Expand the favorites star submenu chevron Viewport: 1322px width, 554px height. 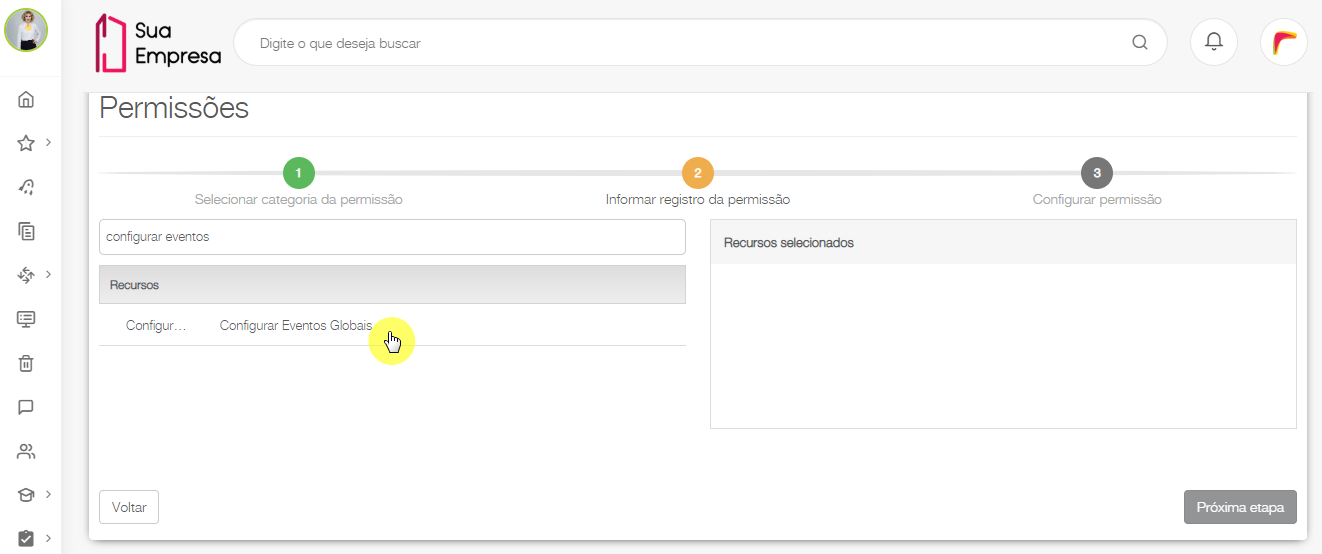tap(48, 142)
